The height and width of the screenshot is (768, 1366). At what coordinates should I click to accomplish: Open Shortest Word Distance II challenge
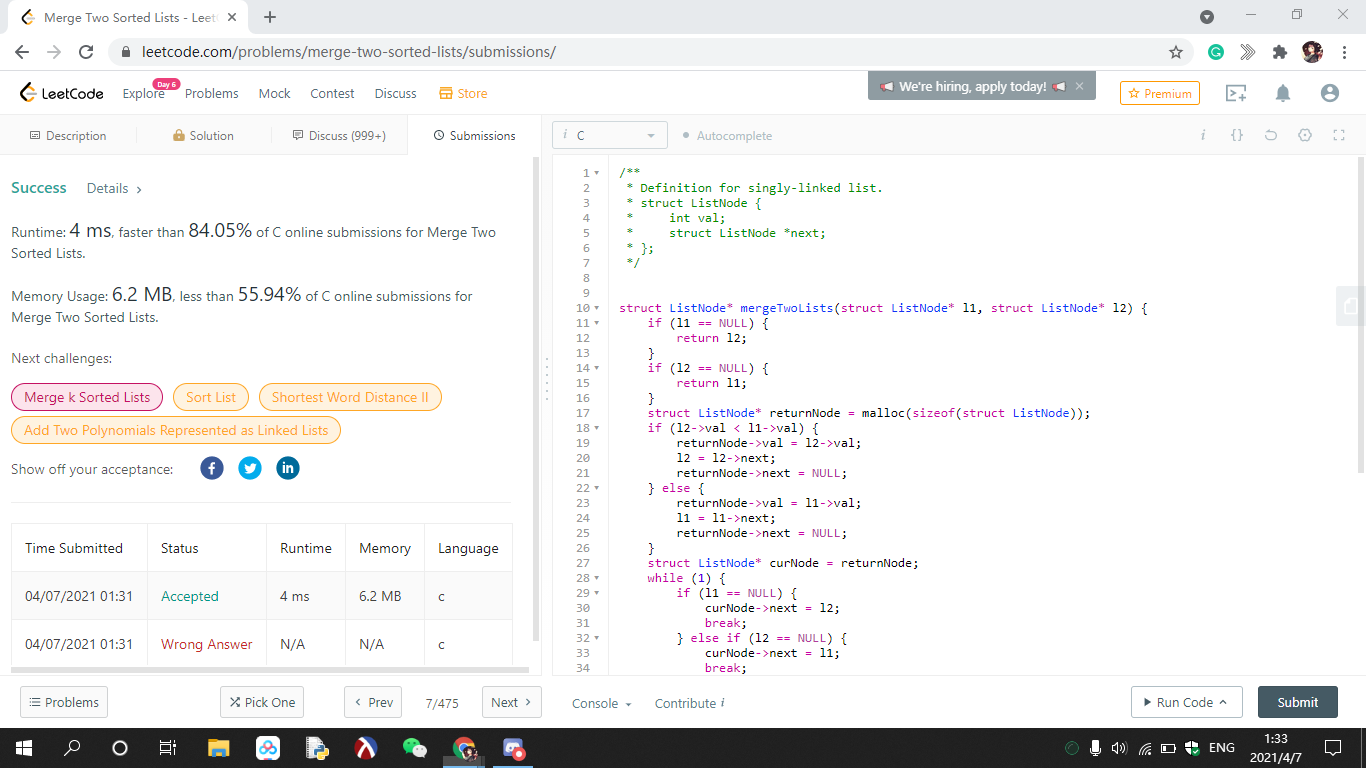coord(350,397)
